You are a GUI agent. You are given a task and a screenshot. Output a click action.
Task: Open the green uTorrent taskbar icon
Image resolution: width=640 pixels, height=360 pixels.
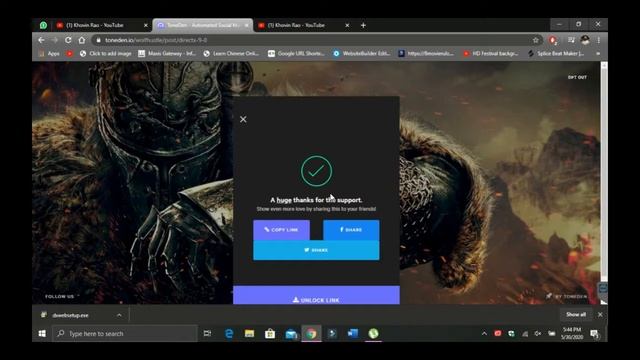coord(373,333)
